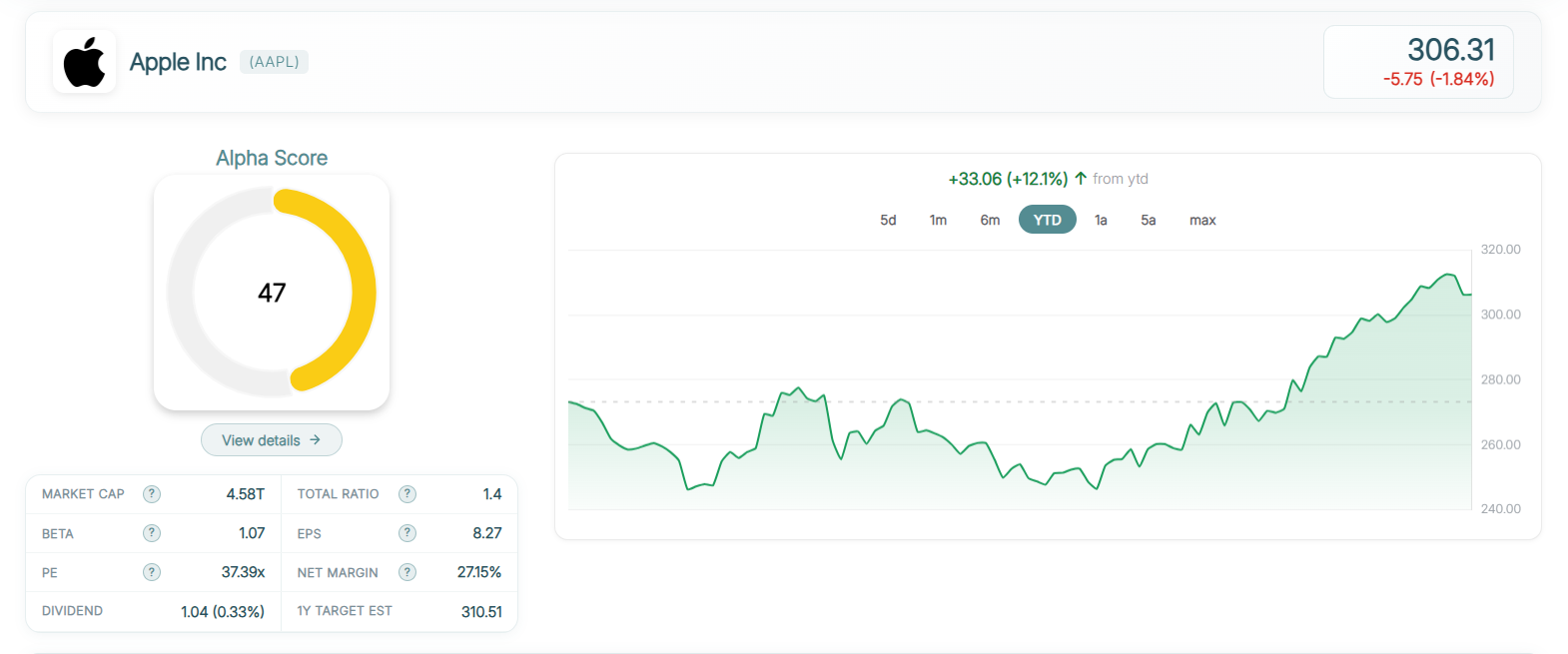Viewport: 1568px width, 654px height.
Task: Click the -5.75 (-1.84%) change text
Action: coord(1438,79)
